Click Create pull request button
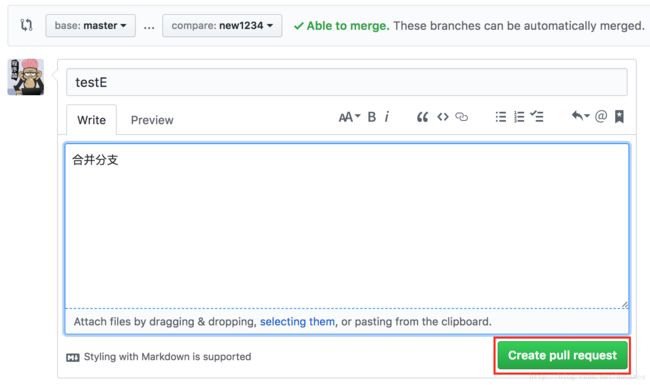 563,355
